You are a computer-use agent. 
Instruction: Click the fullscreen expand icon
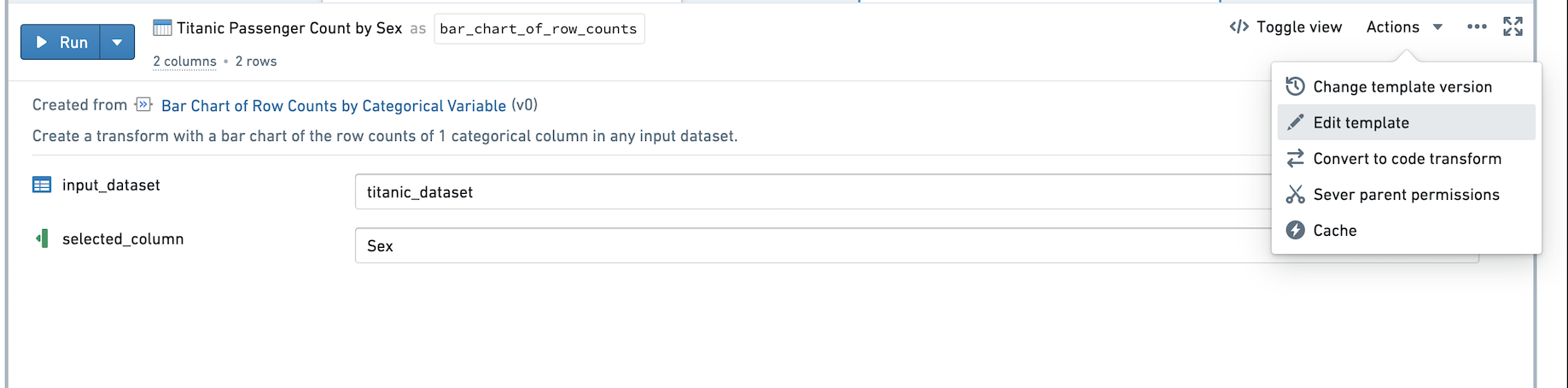(x=1513, y=26)
